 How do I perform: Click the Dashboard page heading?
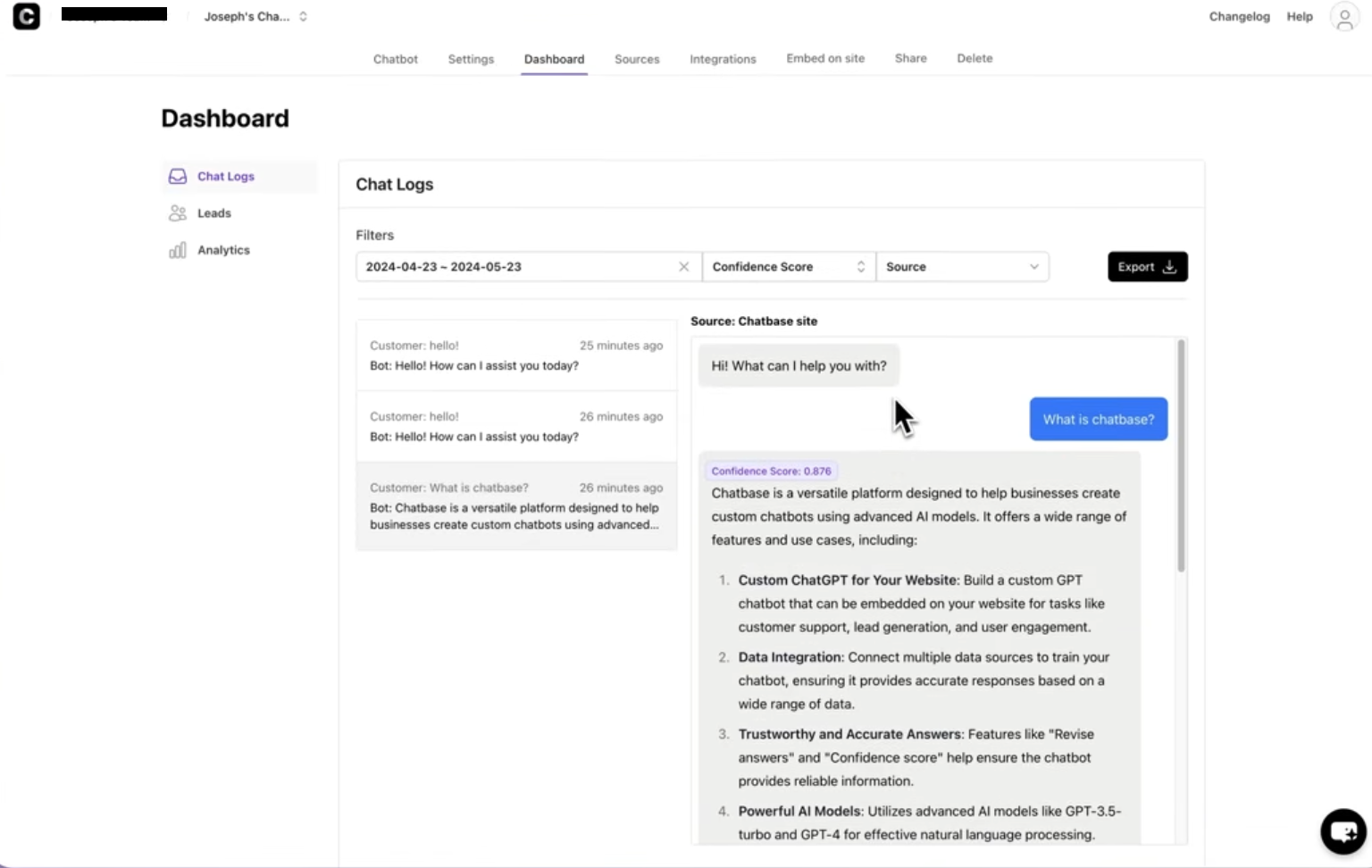coord(225,118)
